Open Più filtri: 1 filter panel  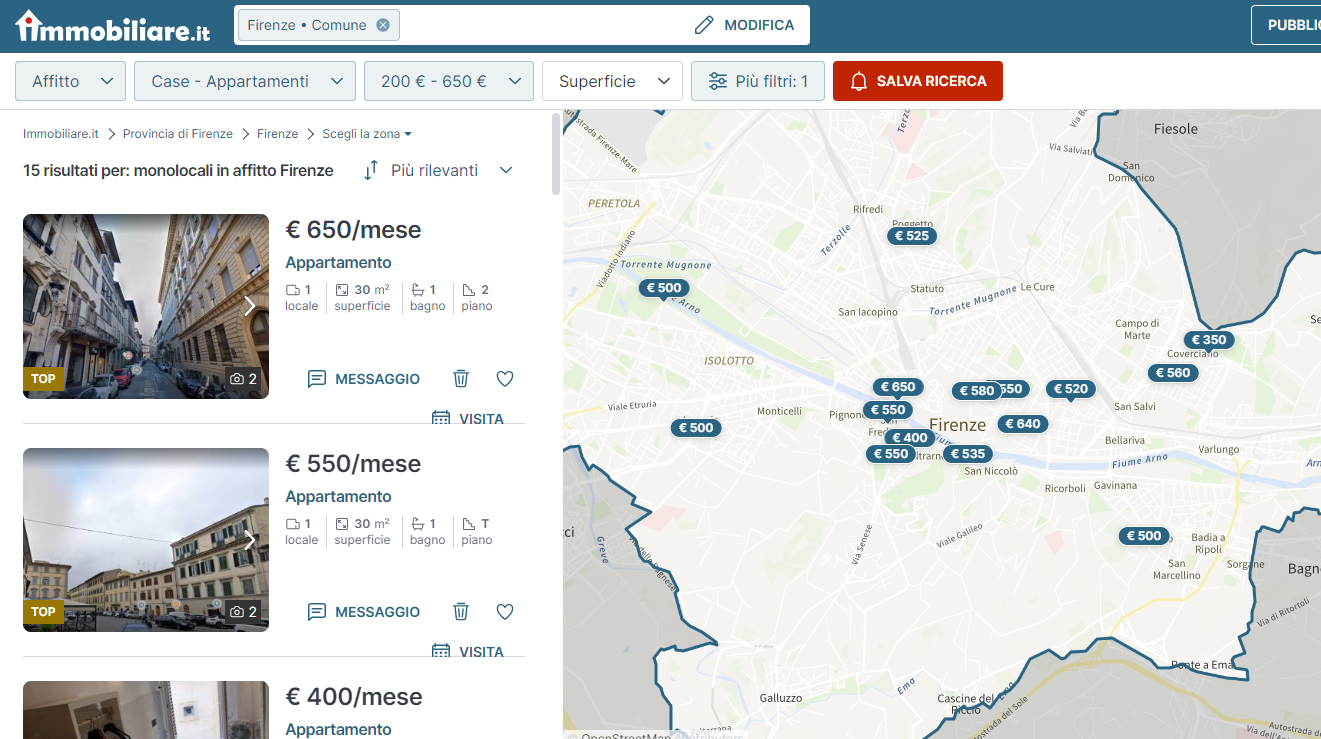coord(757,81)
